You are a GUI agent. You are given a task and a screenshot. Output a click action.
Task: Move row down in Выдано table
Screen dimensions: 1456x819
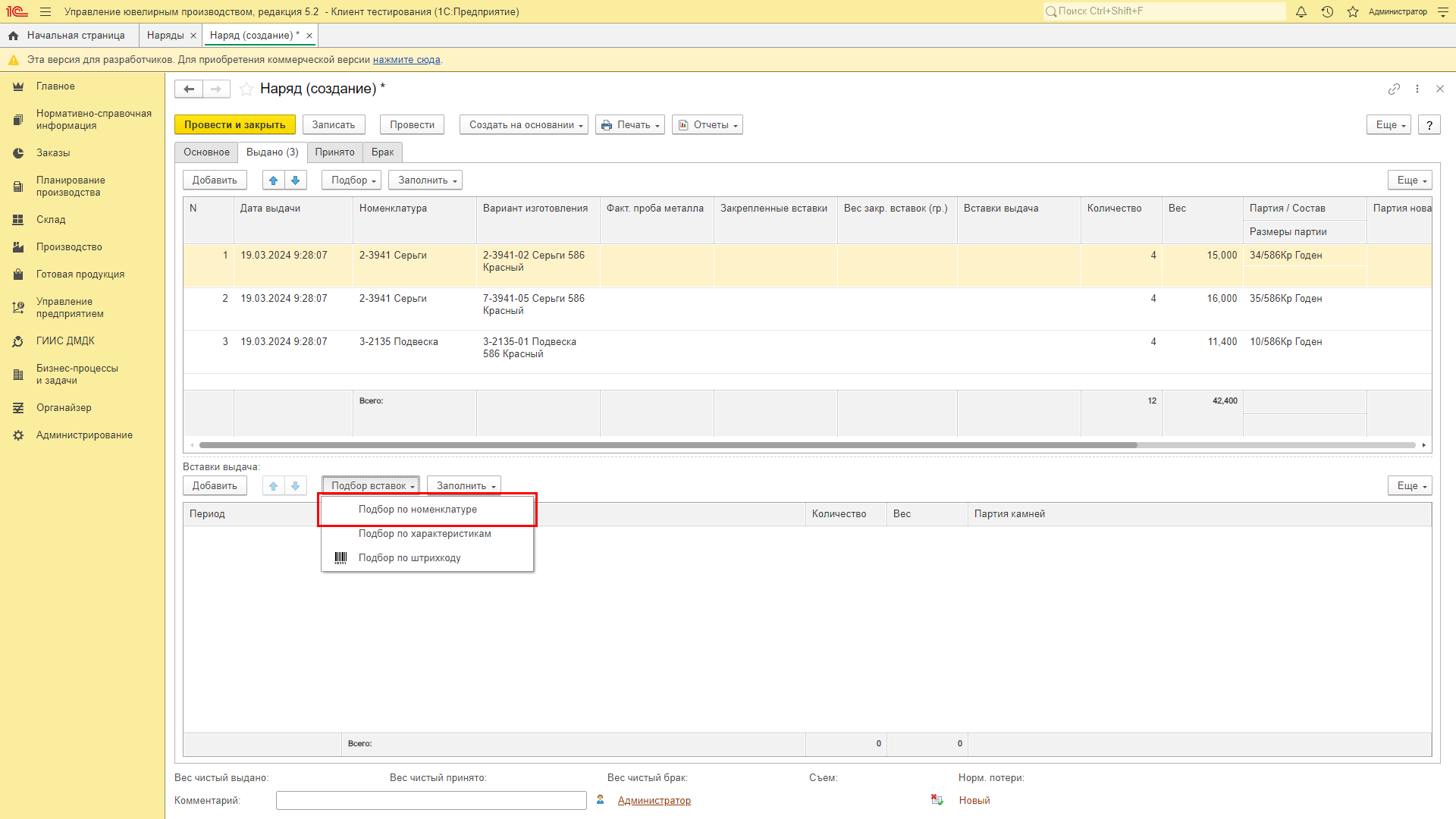click(296, 180)
